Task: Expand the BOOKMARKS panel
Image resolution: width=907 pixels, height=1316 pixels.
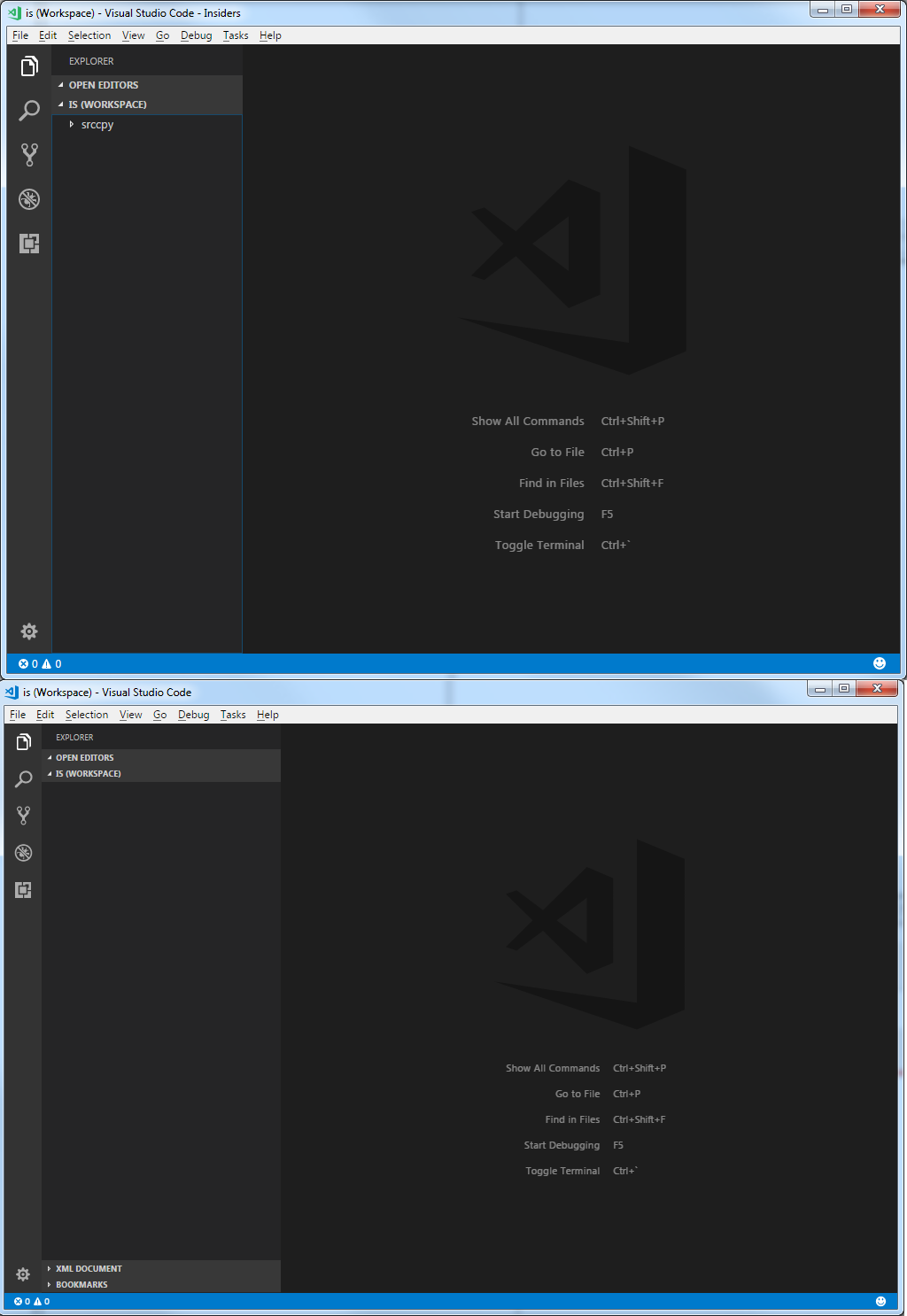Action: click(x=81, y=1284)
